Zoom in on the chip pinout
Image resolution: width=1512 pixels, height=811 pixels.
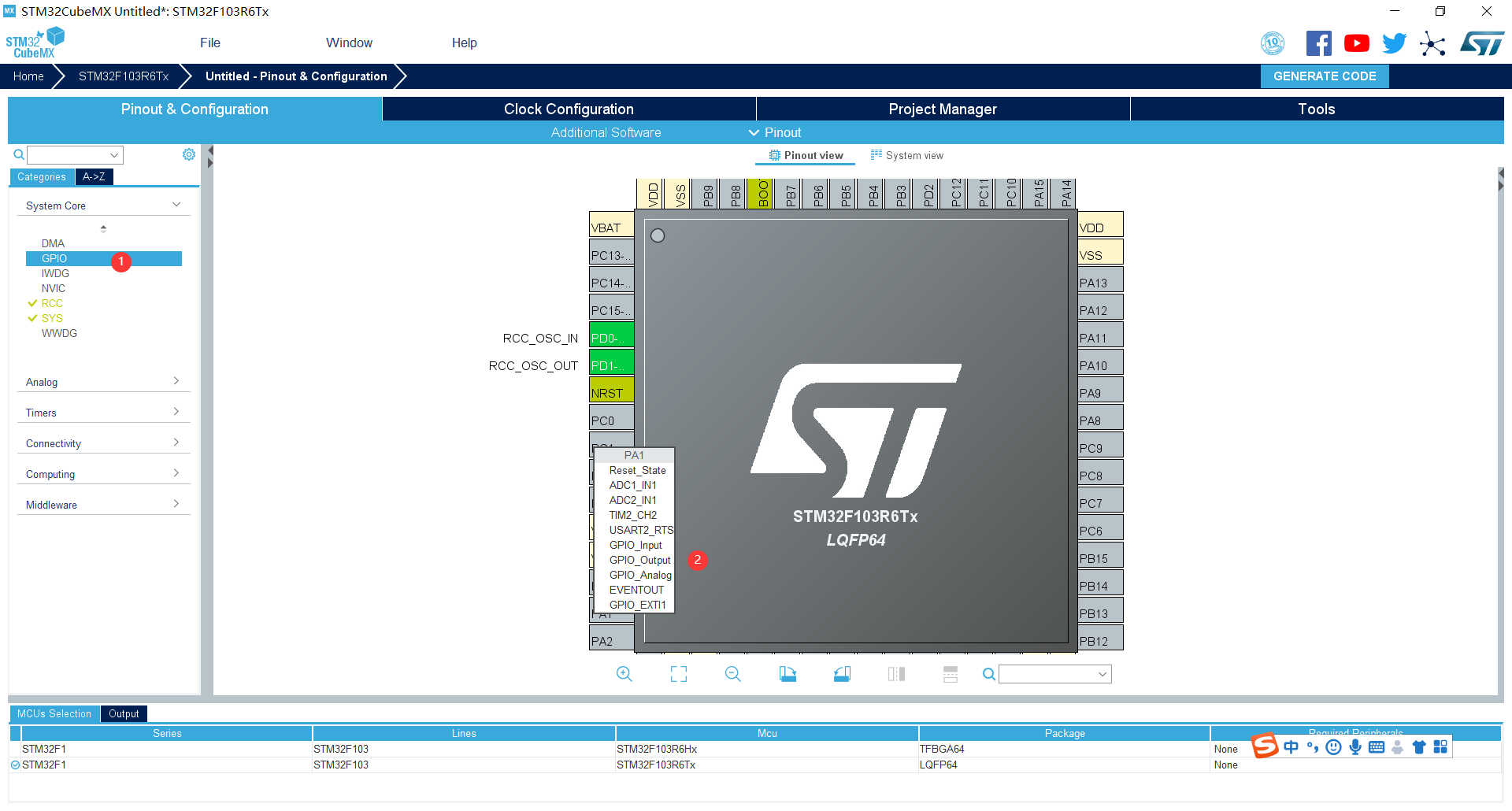(x=624, y=674)
